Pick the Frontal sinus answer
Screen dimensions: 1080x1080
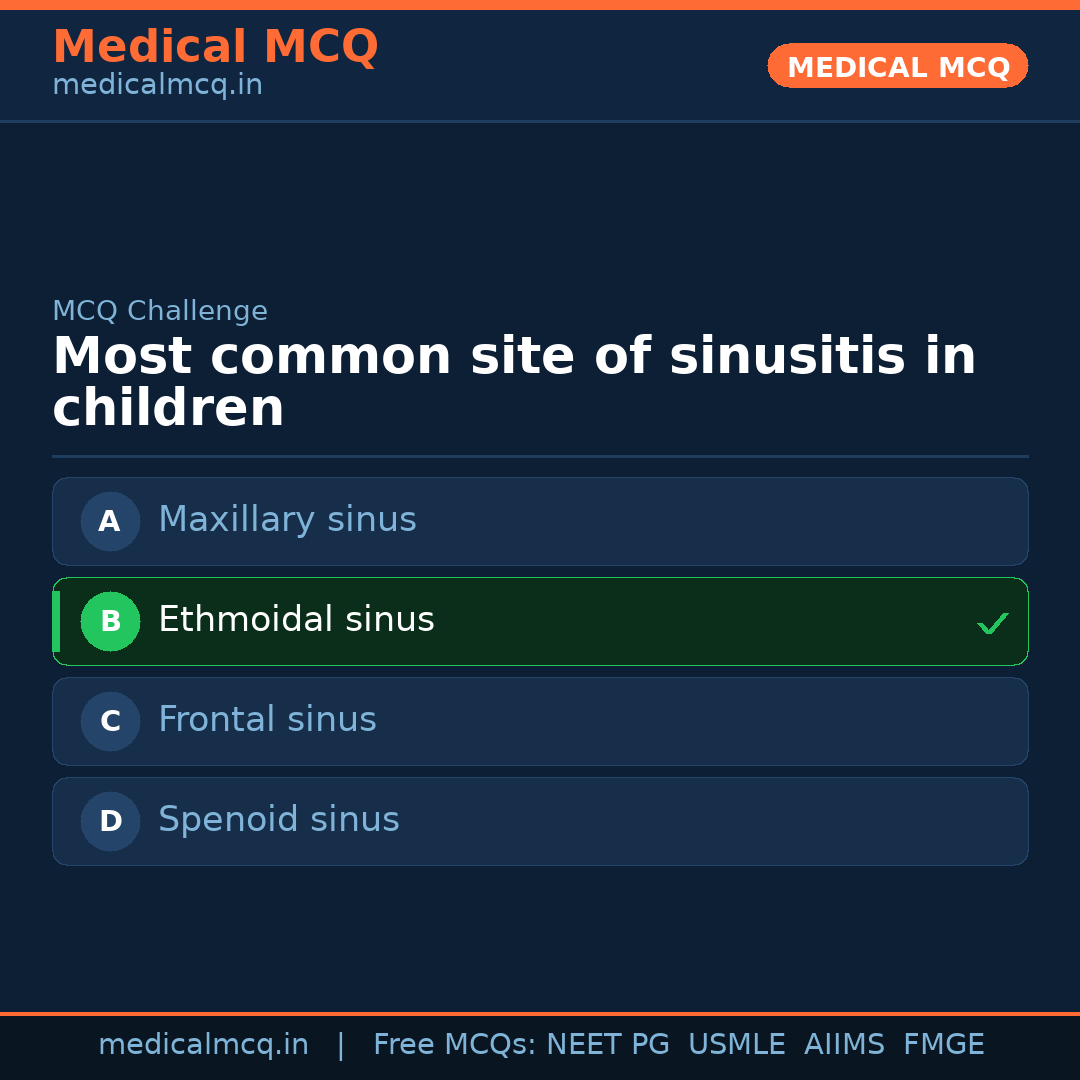267,720
